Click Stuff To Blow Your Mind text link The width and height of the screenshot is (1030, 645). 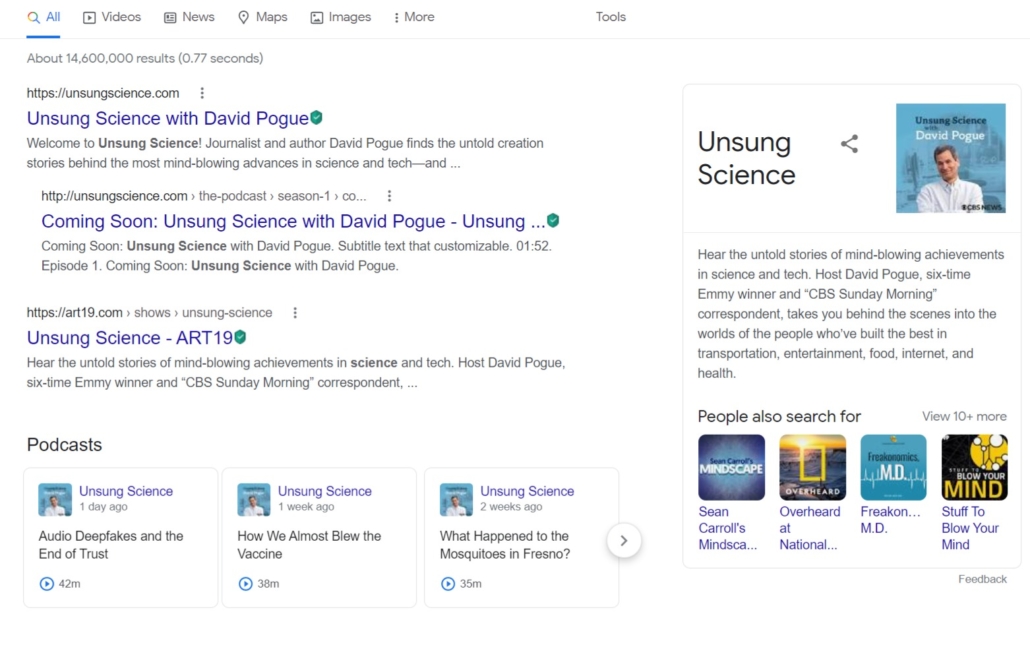coord(970,528)
